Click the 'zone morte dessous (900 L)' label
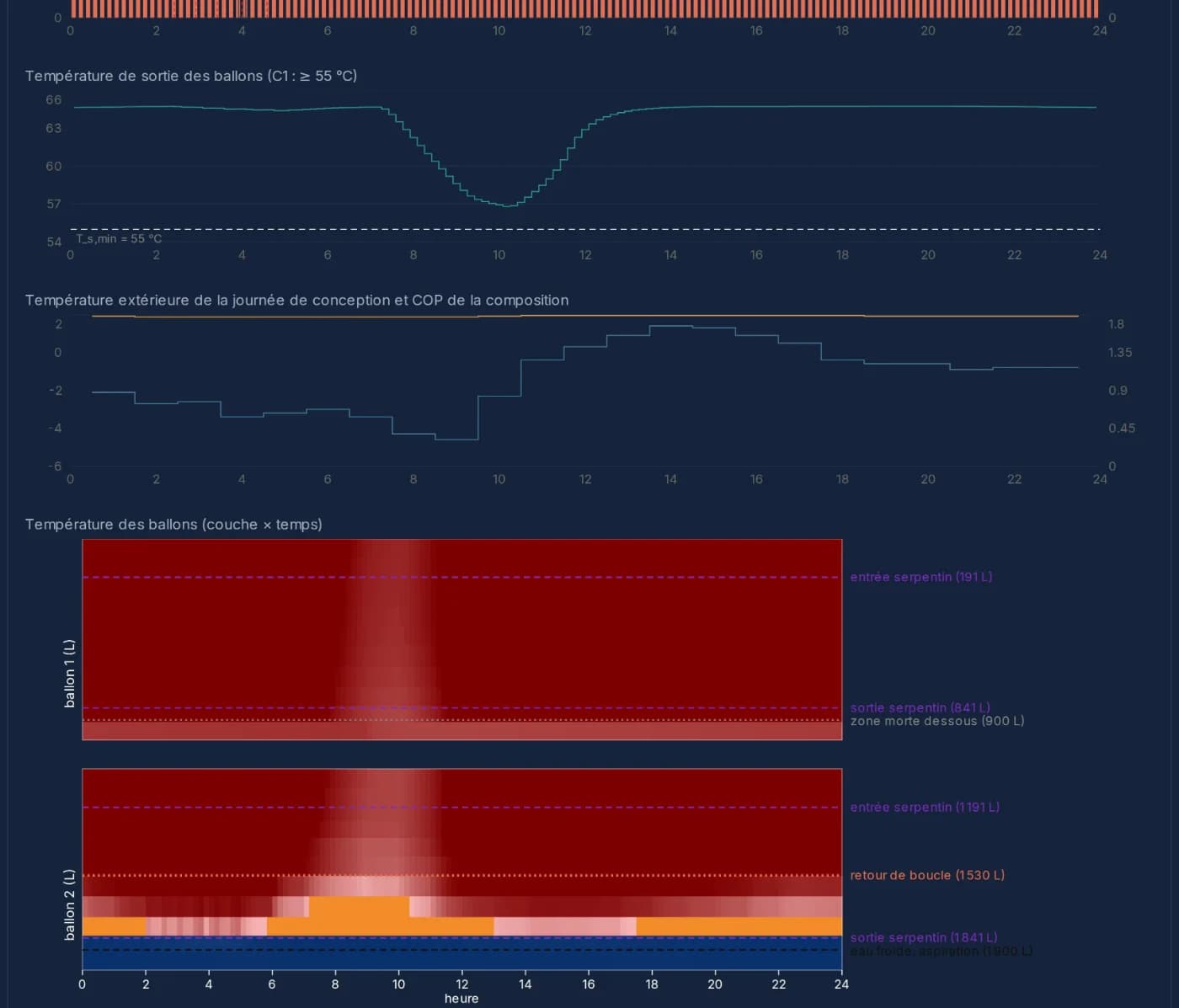The image size is (1179, 1008). [937, 721]
